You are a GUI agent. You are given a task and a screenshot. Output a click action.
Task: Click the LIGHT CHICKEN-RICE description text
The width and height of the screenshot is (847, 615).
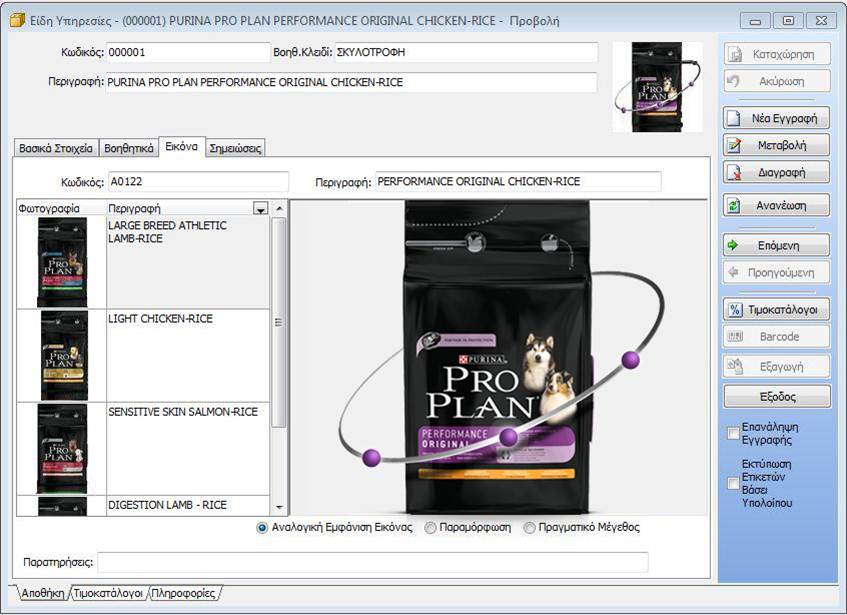click(160, 319)
